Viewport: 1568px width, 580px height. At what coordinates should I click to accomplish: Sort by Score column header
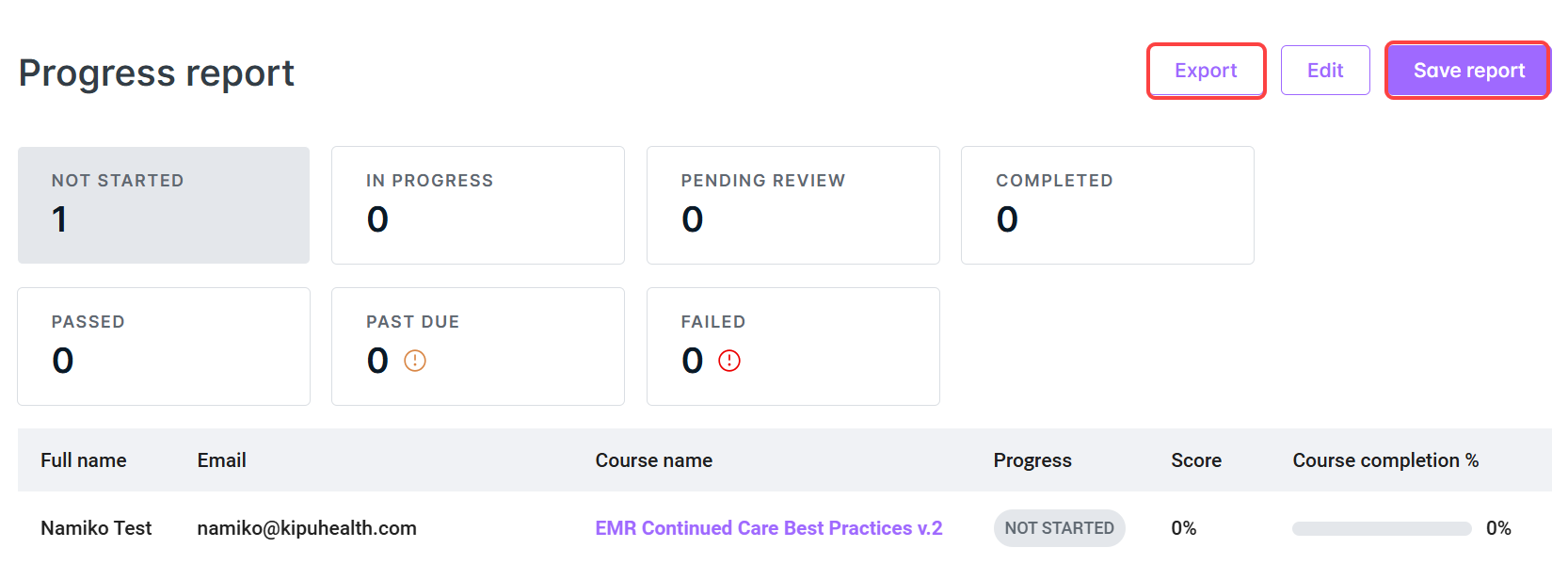pos(1196,460)
